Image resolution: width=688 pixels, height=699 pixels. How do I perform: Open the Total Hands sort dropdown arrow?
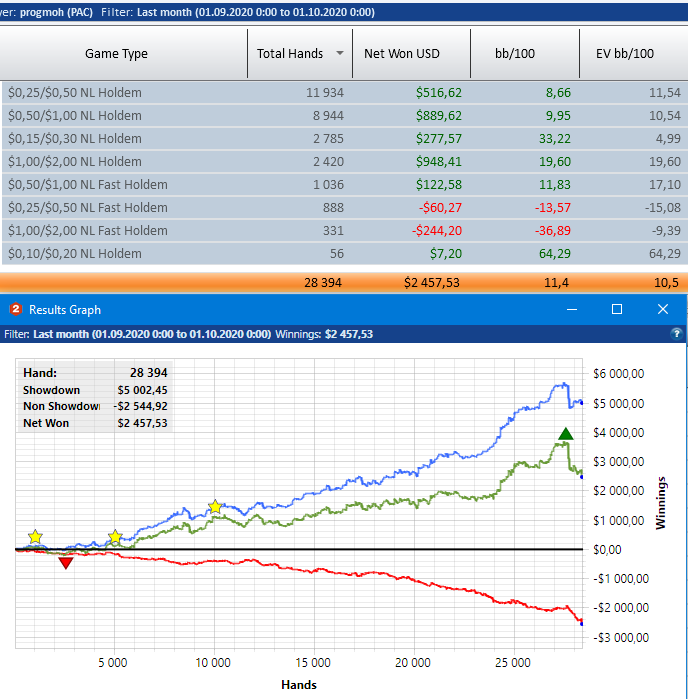[340, 53]
